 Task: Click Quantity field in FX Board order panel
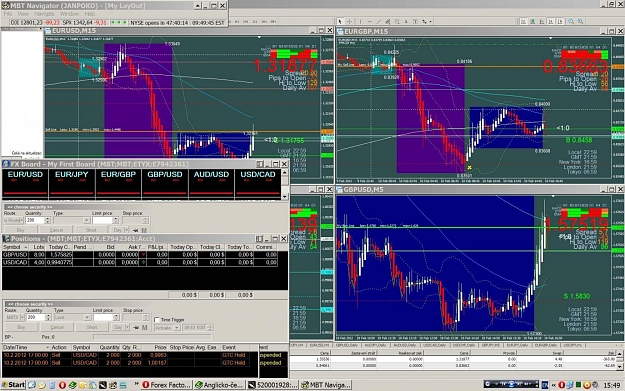(x=35, y=220)
